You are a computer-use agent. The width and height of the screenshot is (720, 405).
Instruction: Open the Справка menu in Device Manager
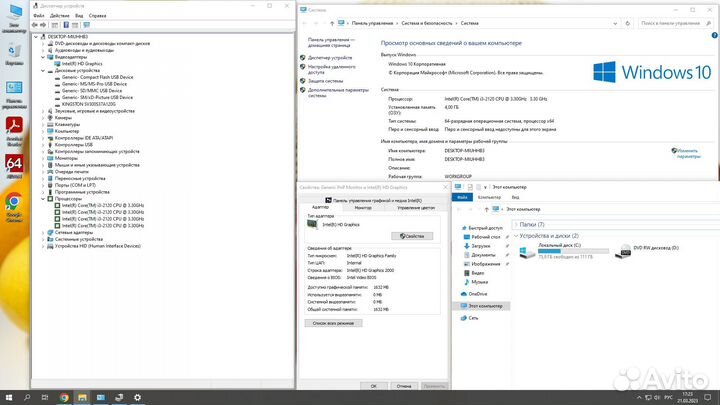97,16
